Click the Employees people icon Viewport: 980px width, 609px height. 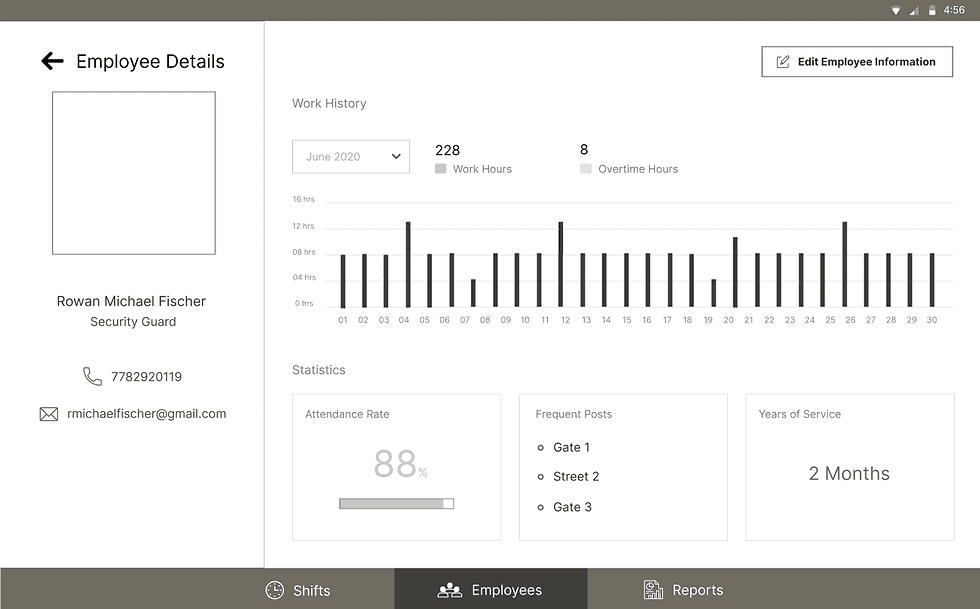(449, 590)
